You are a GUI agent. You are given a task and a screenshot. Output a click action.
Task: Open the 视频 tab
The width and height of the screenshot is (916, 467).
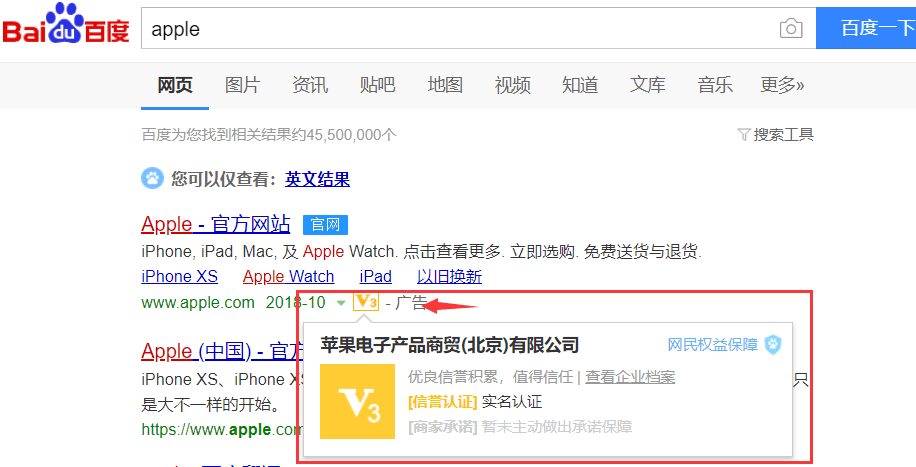512,85
